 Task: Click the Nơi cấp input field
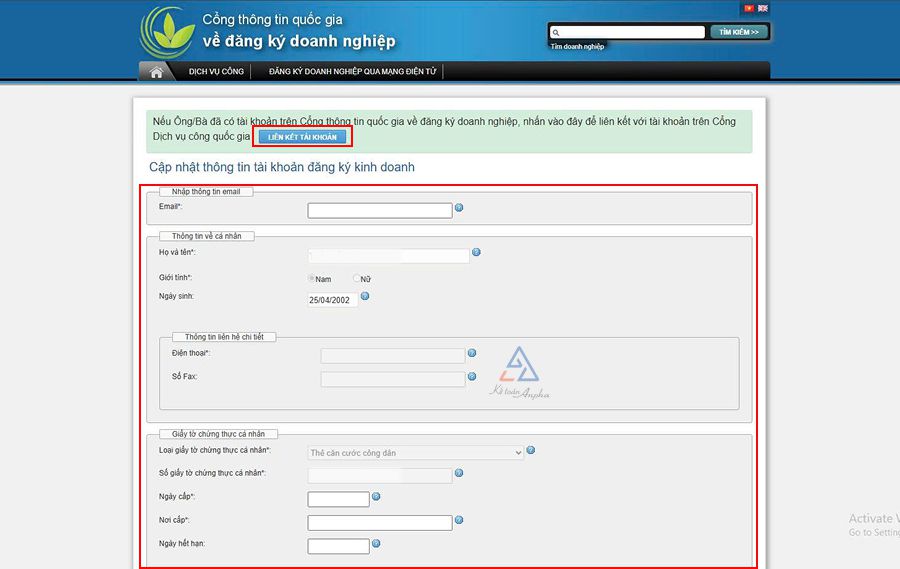coord(380,522)
